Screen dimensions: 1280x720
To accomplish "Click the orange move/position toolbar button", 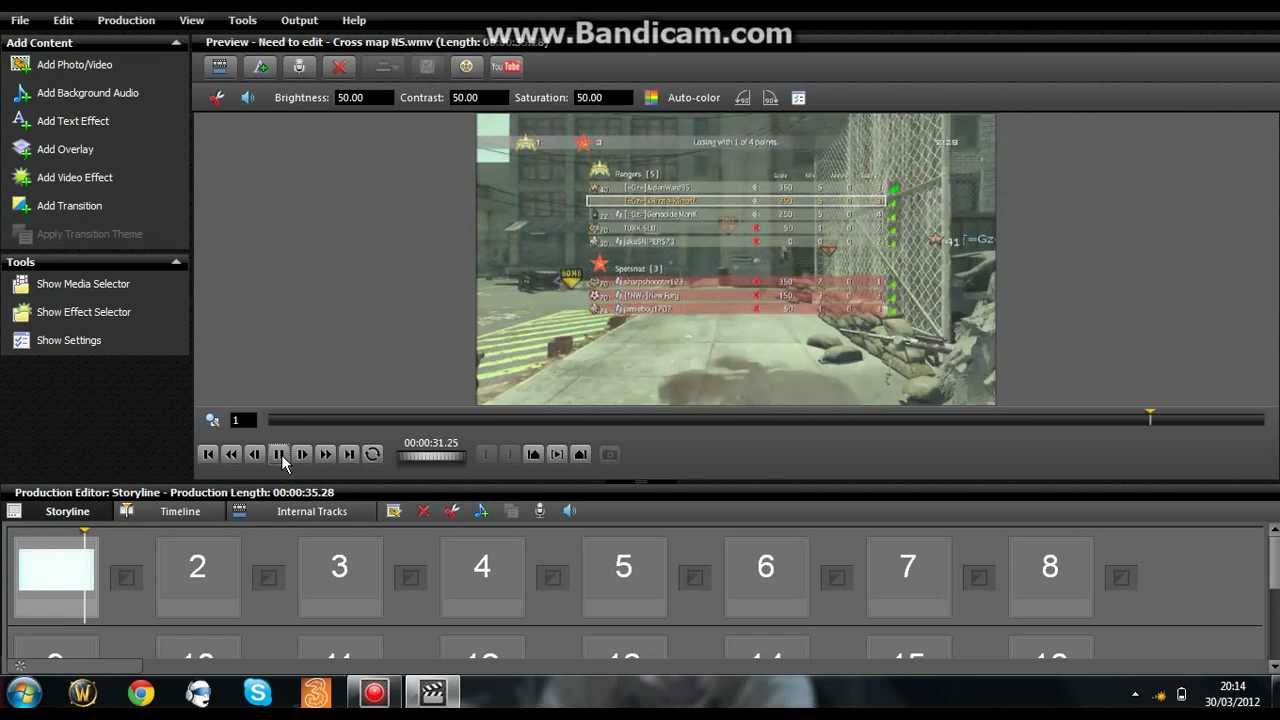I will [466, 66].
